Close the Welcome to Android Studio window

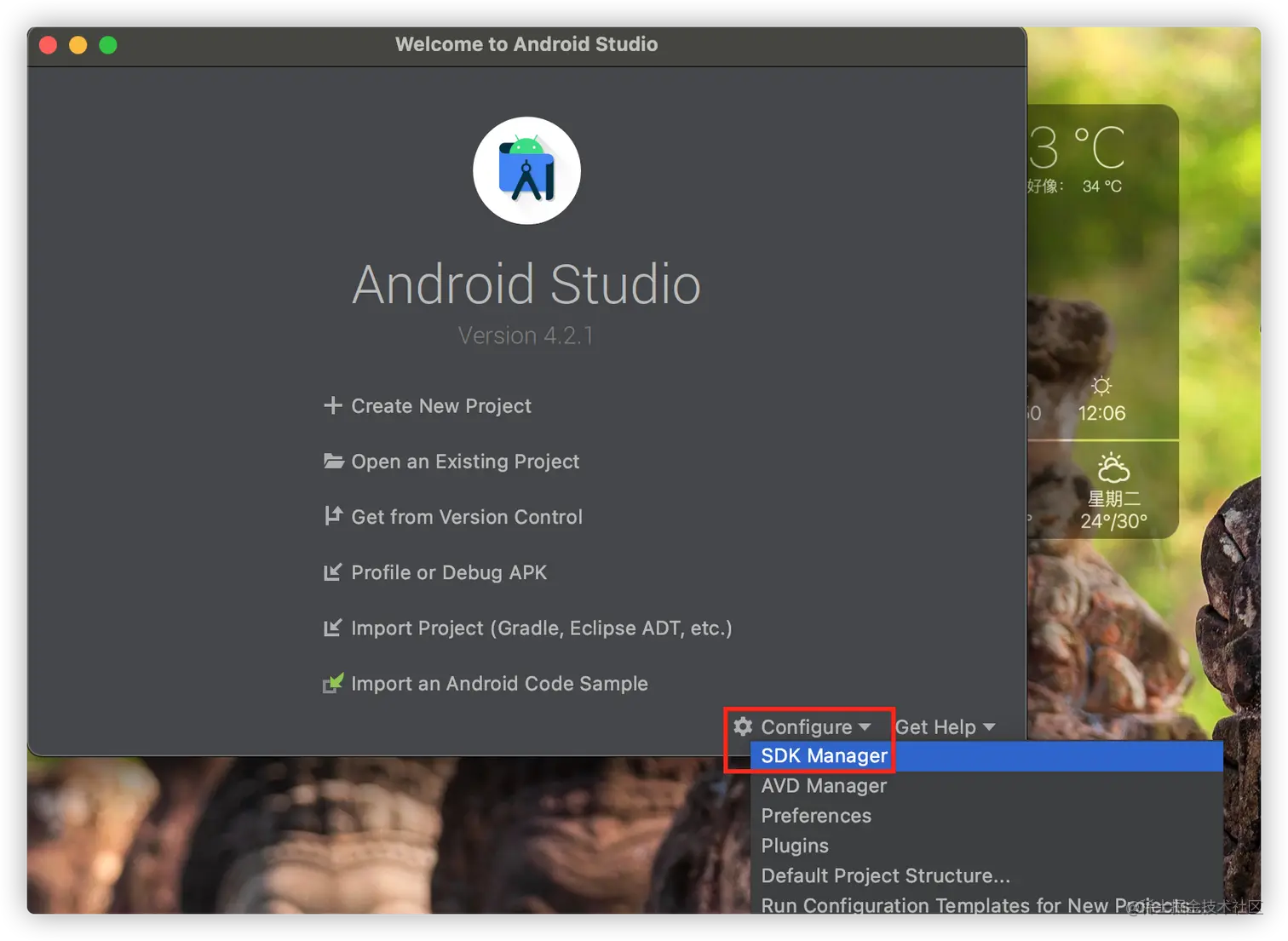(x=49, y=45)
